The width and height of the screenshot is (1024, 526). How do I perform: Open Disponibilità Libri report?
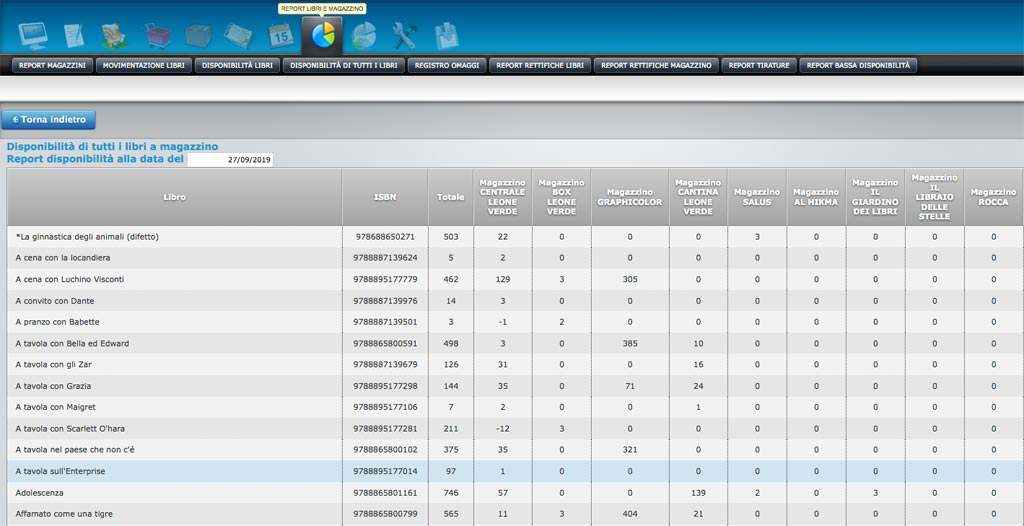point(238,65)
